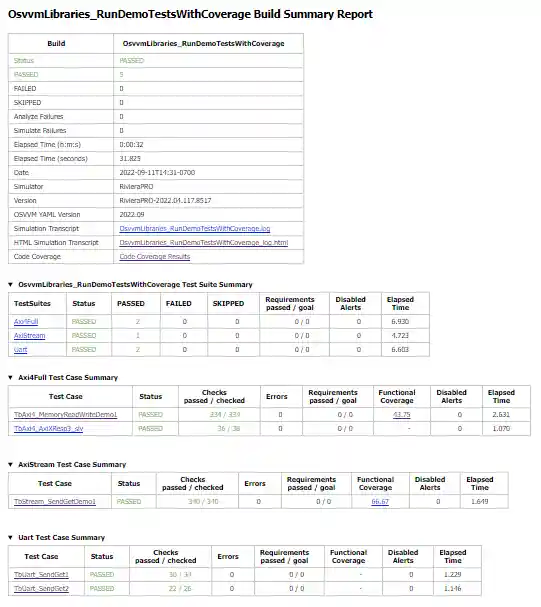Collapse the Axi4Full Test Case Summary triangle
Image resolution: width=541 pixels, height=607 pixels.
[x=10, y=377]
